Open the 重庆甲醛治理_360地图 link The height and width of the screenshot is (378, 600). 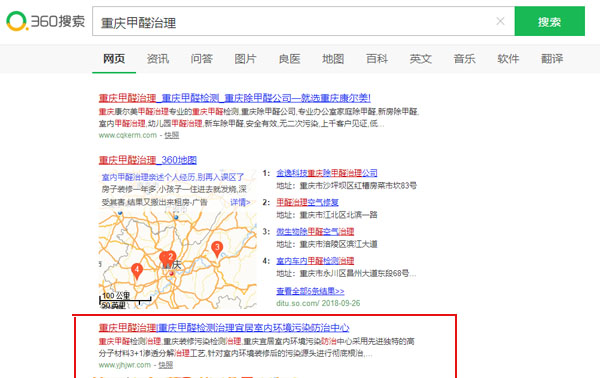coord(148,160)
